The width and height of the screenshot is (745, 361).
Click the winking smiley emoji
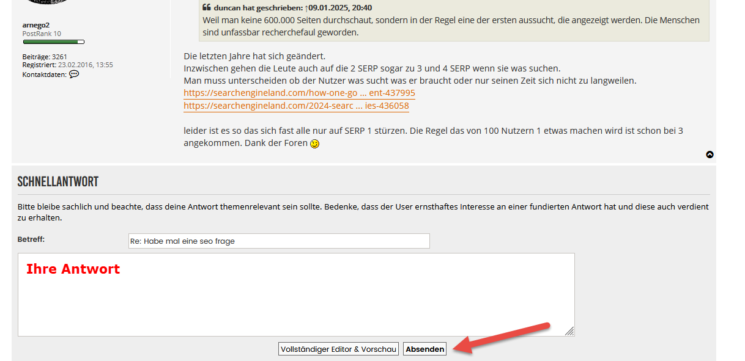315,143
